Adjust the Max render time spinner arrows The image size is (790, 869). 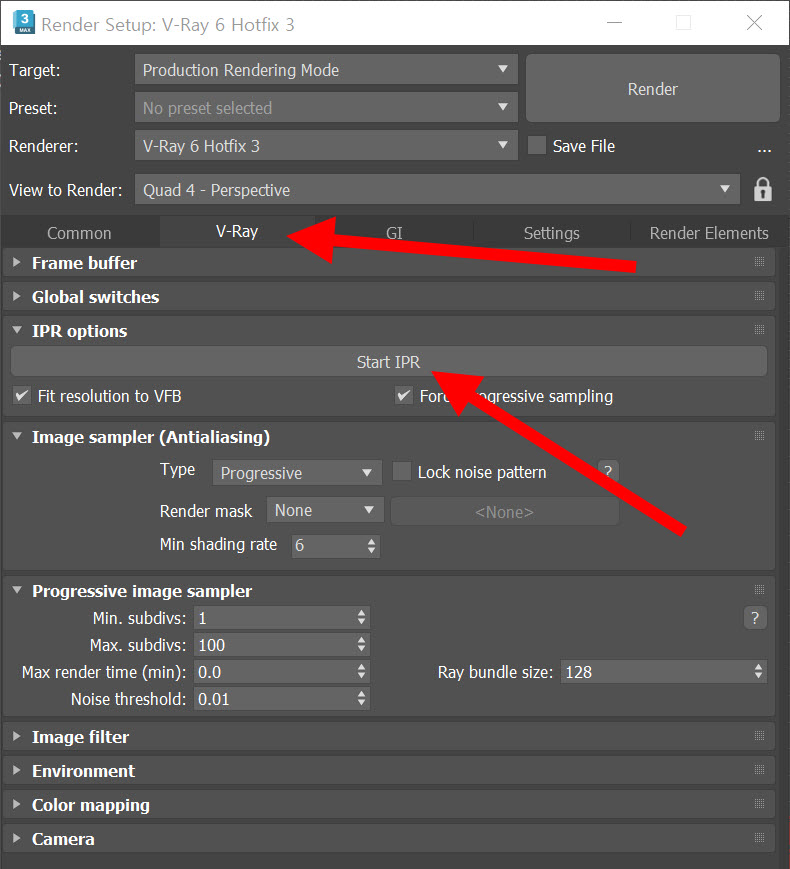(x=361, y=672)
